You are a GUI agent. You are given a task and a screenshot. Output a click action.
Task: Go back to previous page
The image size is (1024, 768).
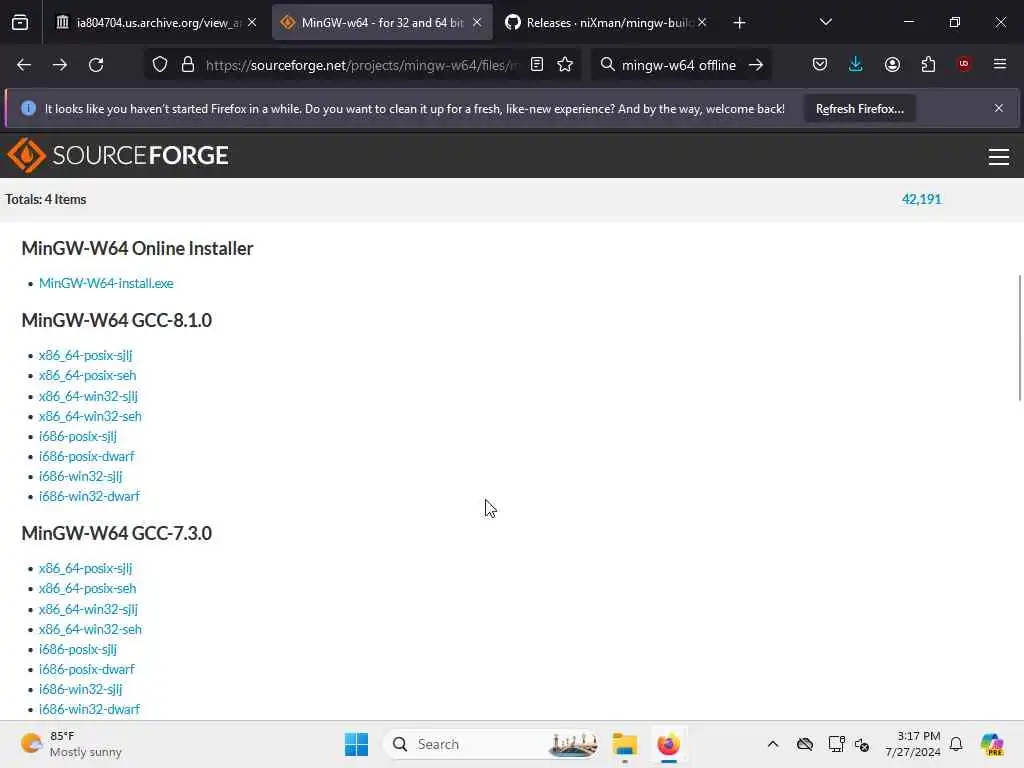coord(24,65)
